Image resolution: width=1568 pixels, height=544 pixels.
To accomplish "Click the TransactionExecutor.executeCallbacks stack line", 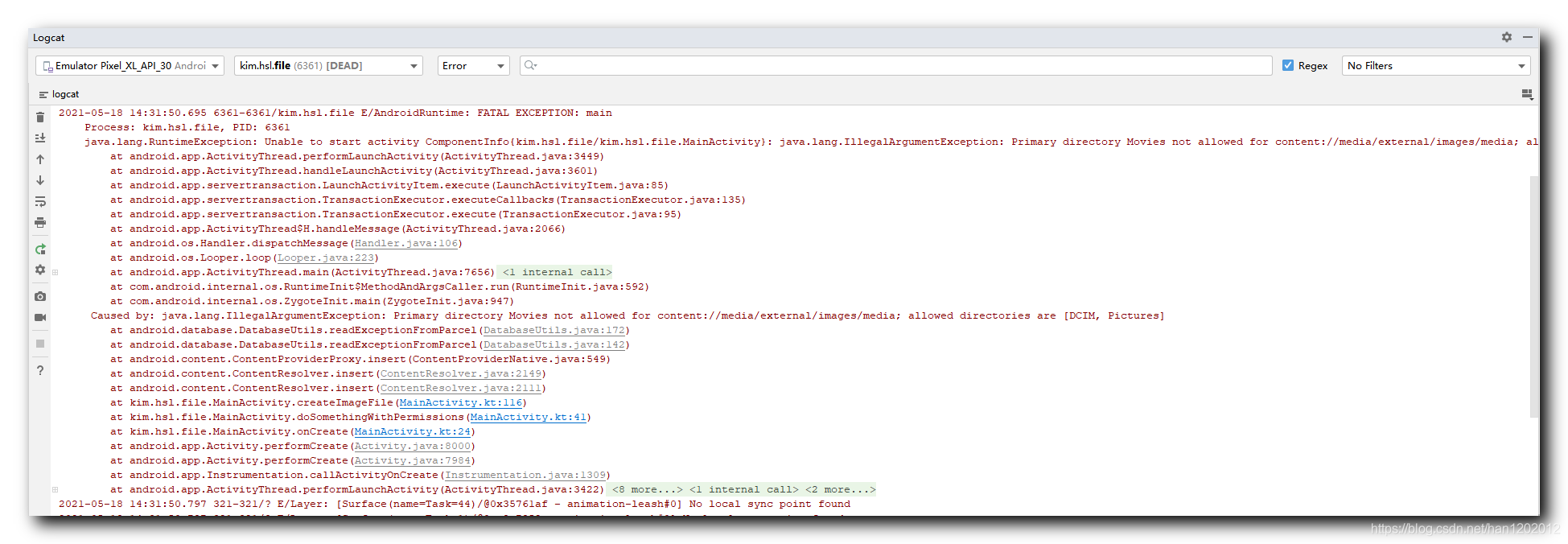I will 428,200.
